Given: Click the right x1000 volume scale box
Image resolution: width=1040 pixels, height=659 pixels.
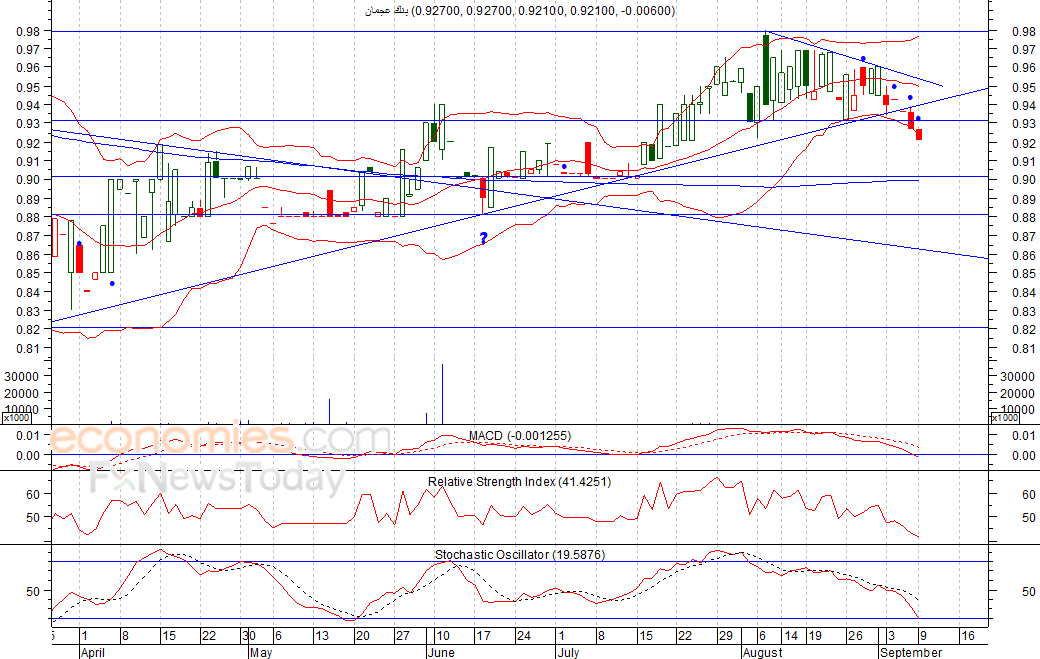Looking at the screenshot, I should (x=1005, y=418).
